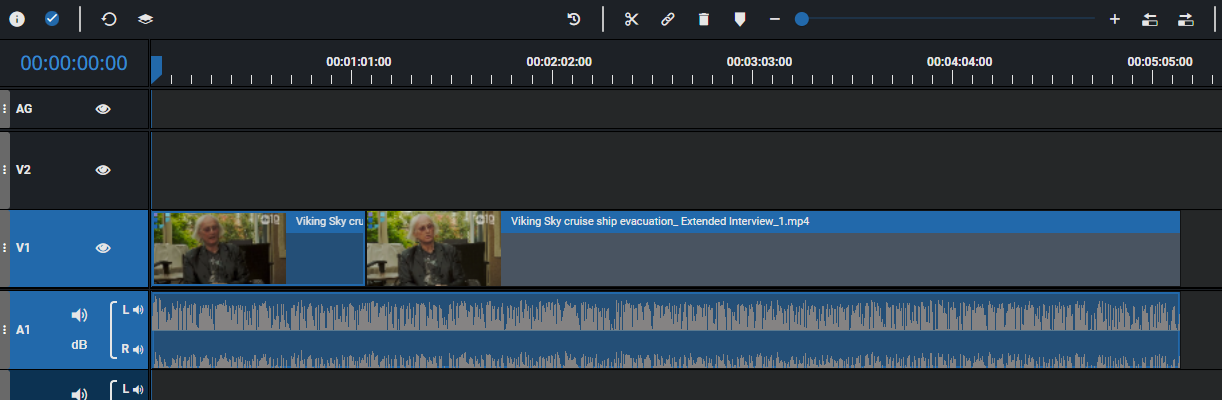Viewport: 1222px width, 400px height.
Task: Toggle visibility of the V2 track
Action: [x=103, y=170]
